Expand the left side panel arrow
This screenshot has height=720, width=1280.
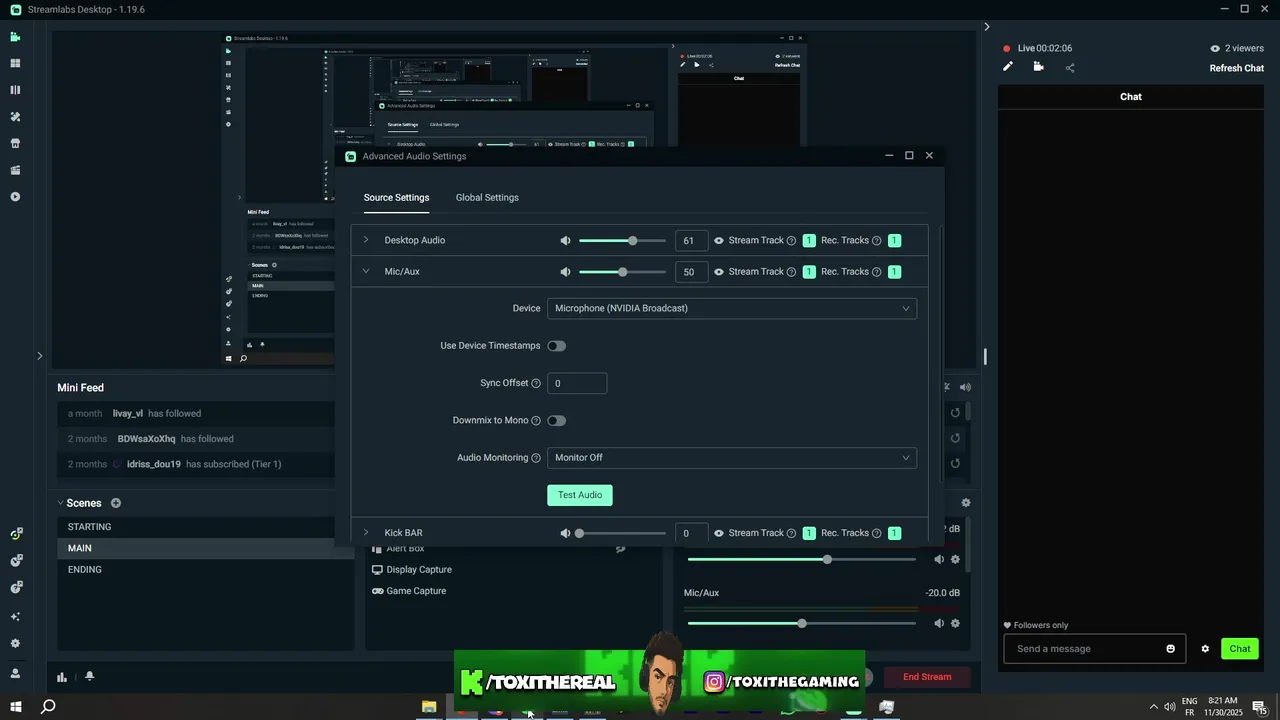point(40,356)
